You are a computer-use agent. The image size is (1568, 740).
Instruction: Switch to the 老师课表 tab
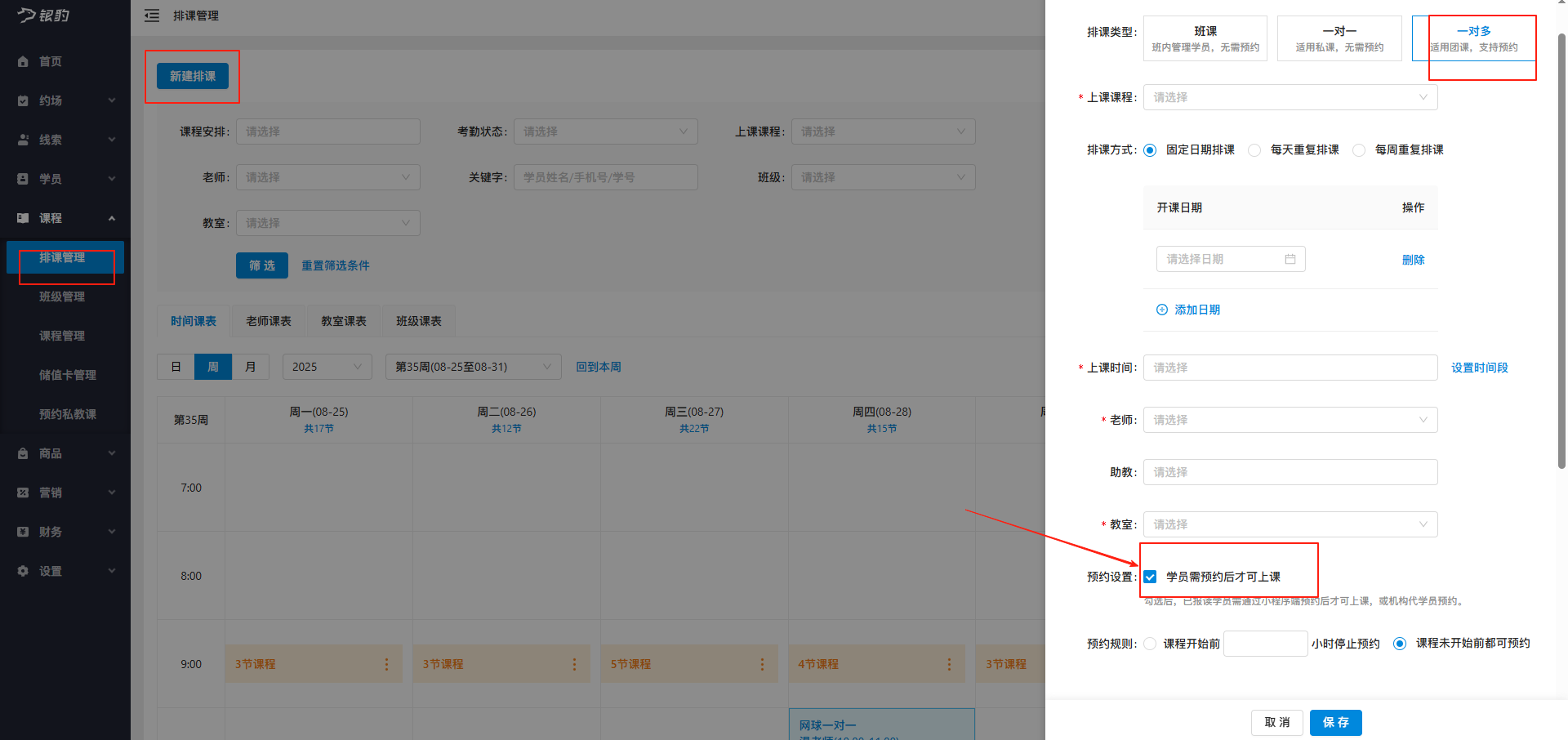268,320
